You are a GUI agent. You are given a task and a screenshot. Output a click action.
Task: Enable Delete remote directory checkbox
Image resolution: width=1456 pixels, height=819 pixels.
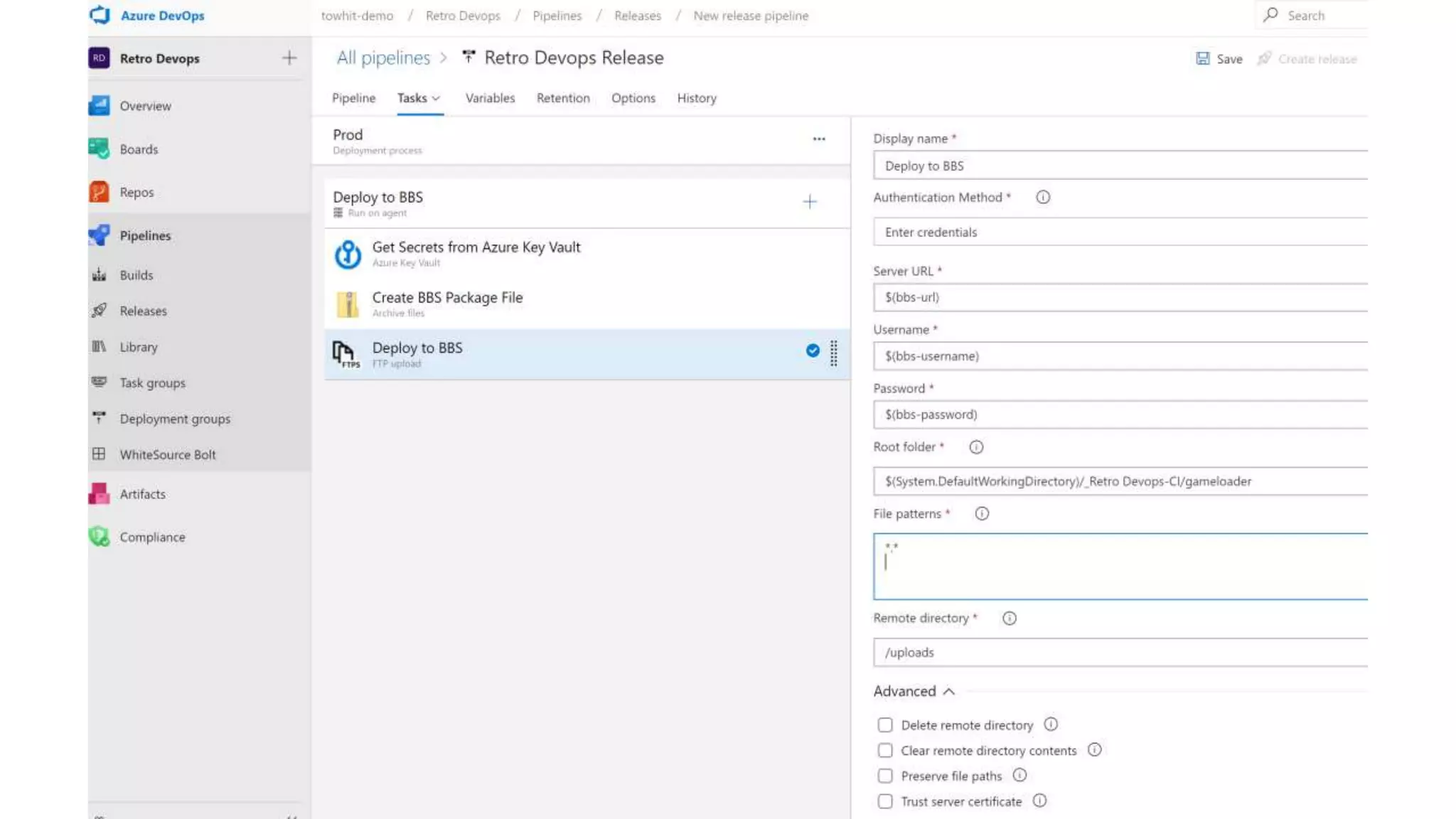(884, 725)
